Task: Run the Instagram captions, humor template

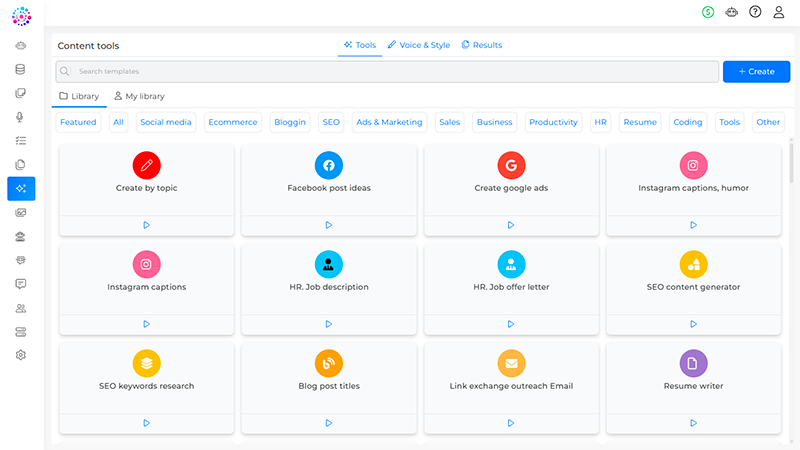Action: (693, 225)
